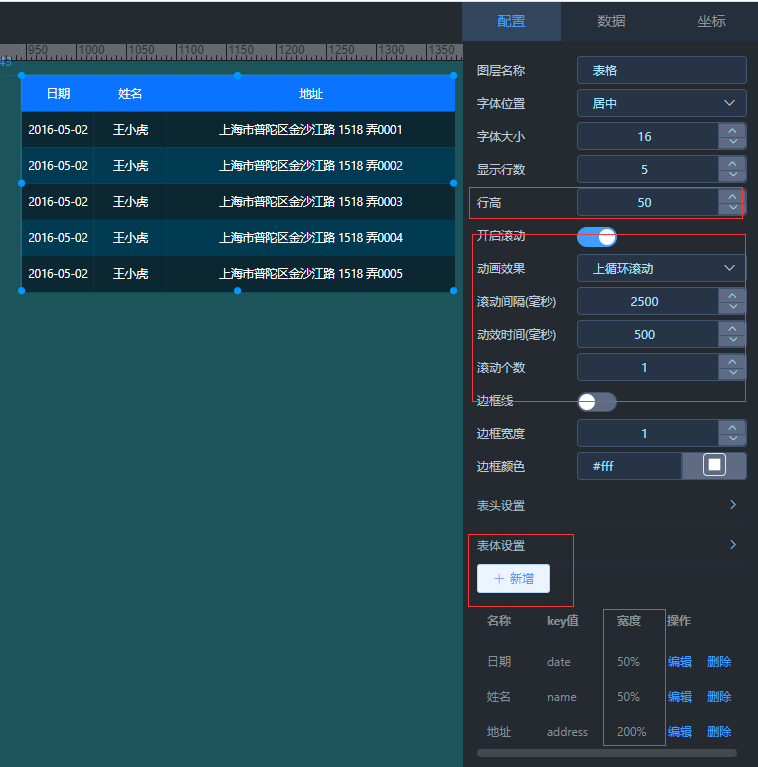Open the 边框颜色 color picker swatch

point(714,466)
